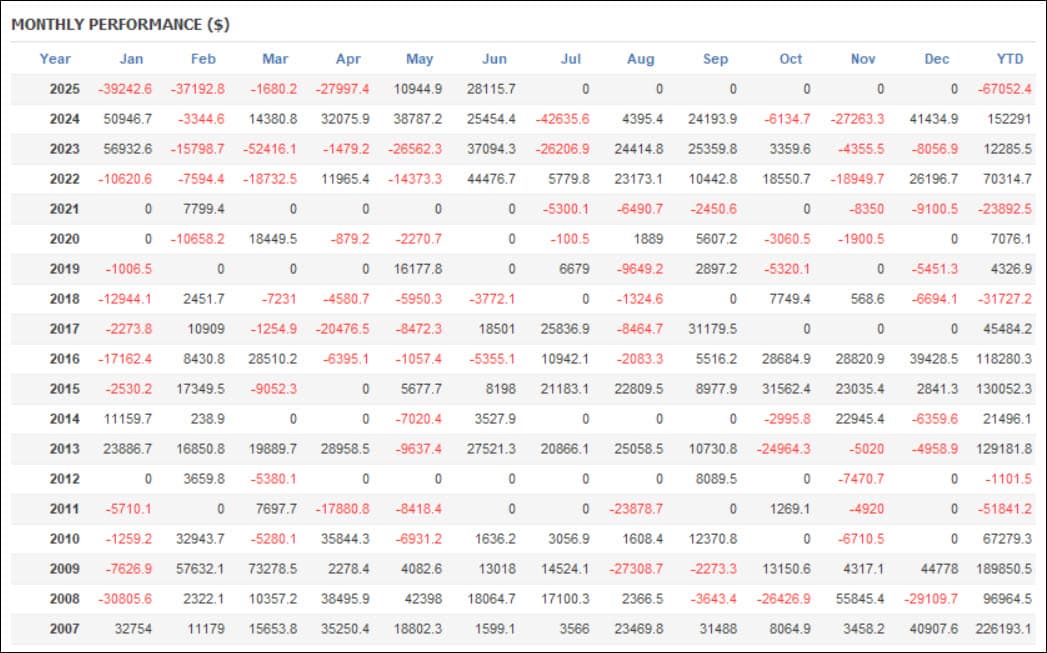Click 2025 YTD value -67052.4
Image resolution: width=1047 pixels, height=653 pixels.
tap(1004, 89)
